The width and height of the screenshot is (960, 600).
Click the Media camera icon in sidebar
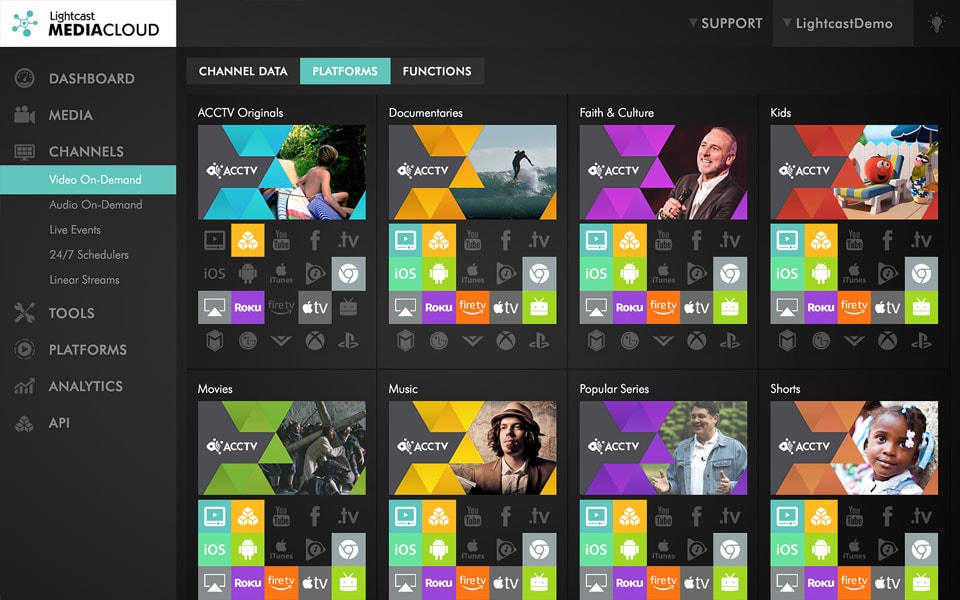[x=24, y=115]
